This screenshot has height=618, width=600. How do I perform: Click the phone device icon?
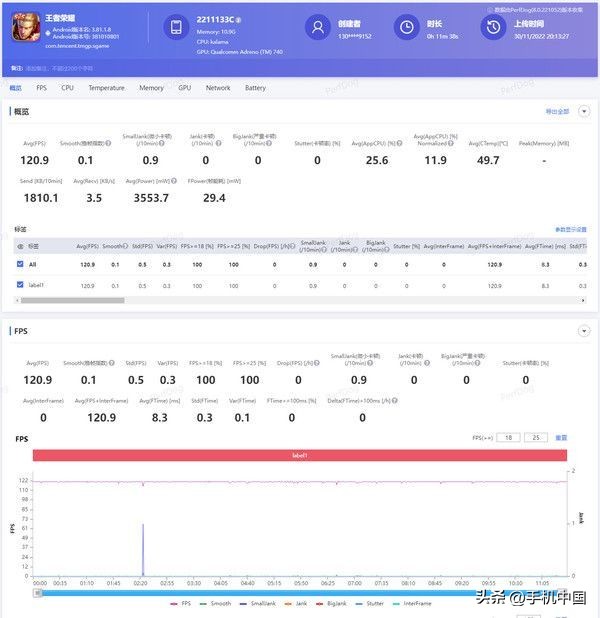pyautogui.click(x=176, y=28)
